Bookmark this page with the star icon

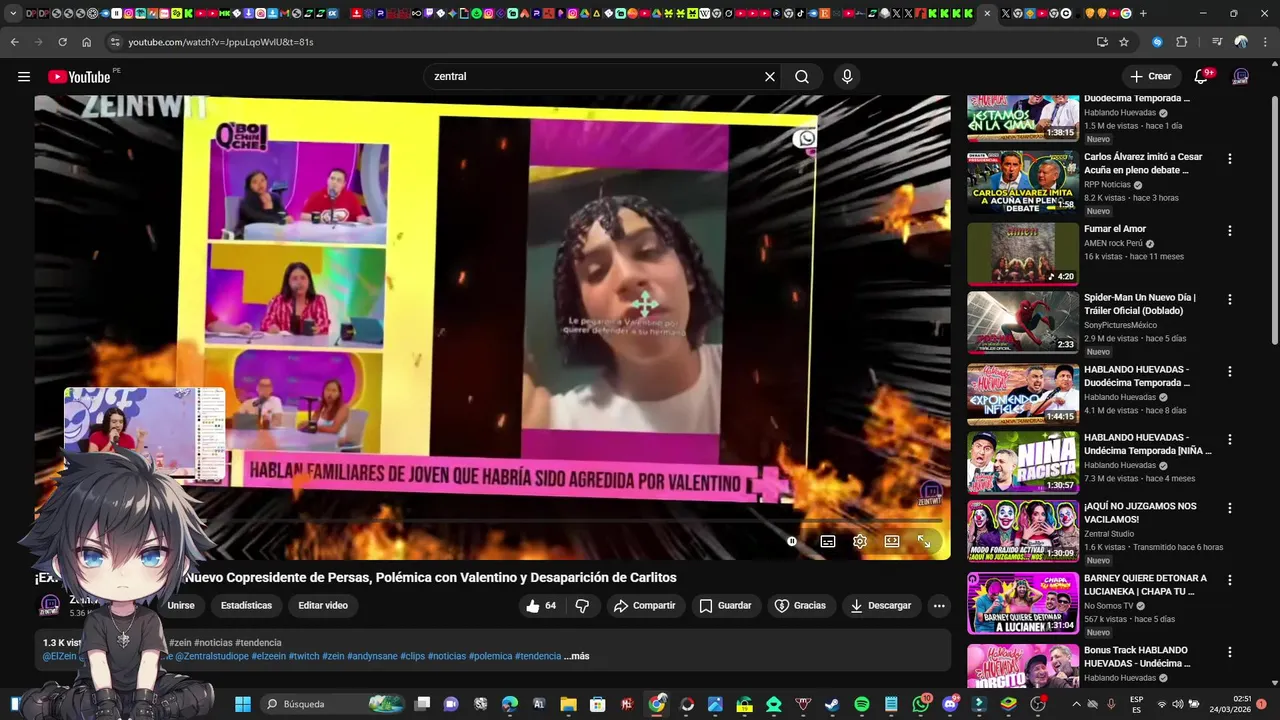point(1124,42)
